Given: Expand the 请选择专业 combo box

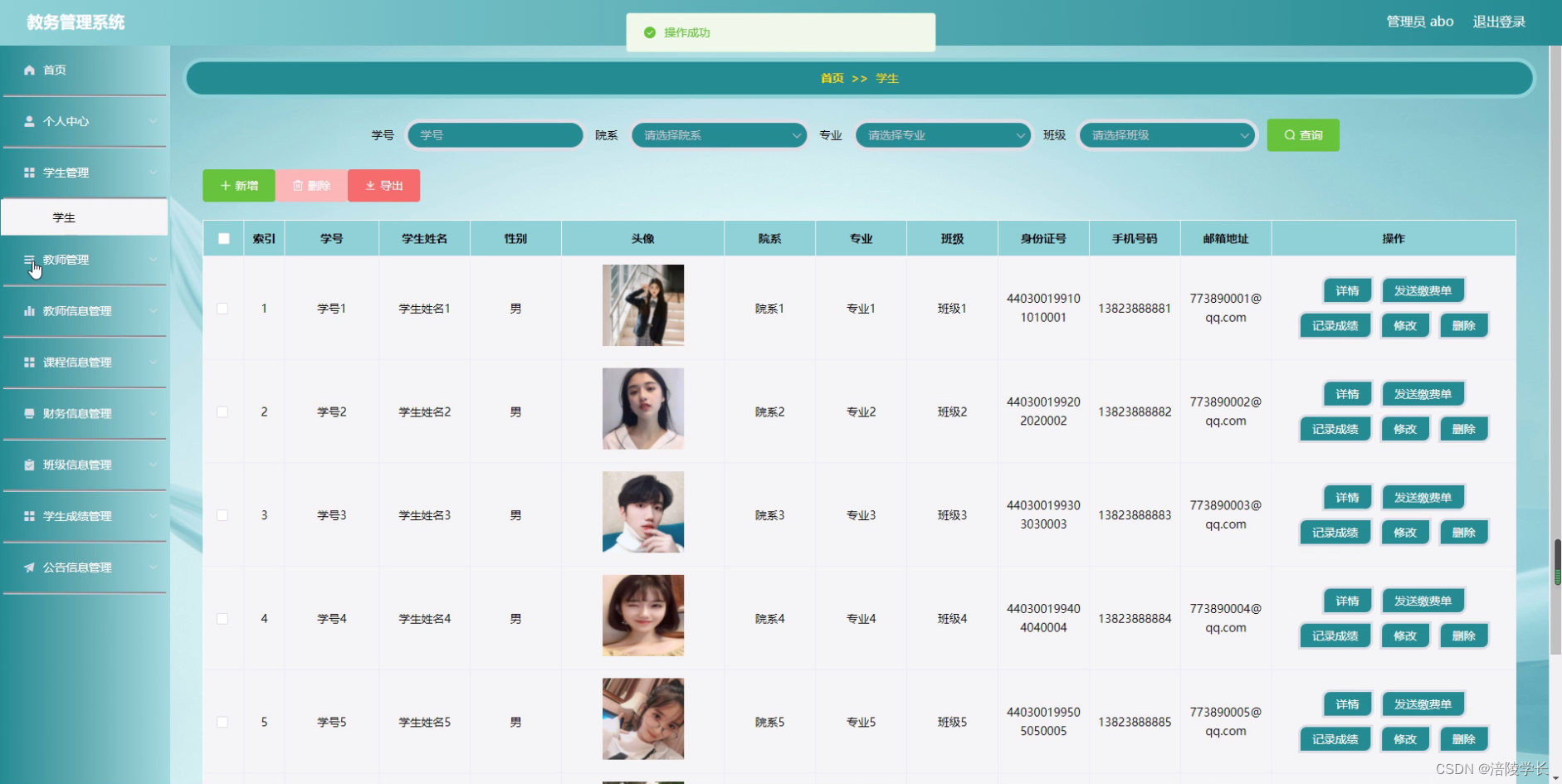Looking at the screenshot, I should [x=943, y=134].
